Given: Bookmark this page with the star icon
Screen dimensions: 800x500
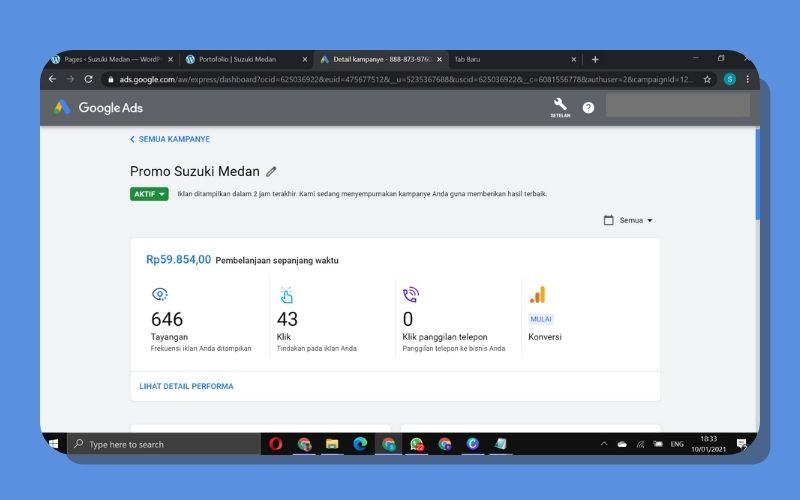Looking at the screenshot, I should click(x=707, y=79).
